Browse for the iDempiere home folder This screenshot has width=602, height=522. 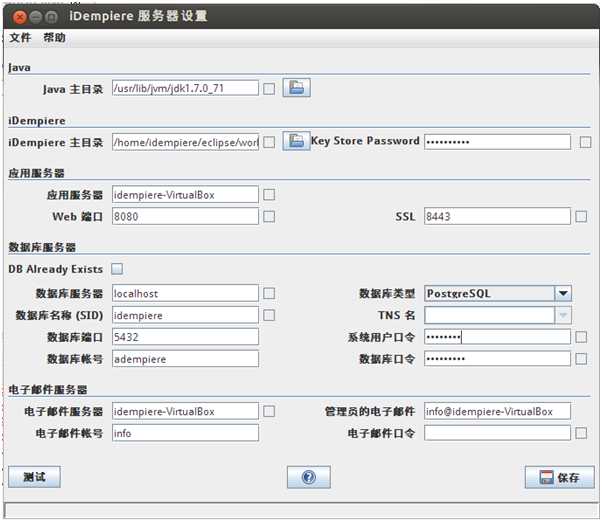(x=296, y=141)
